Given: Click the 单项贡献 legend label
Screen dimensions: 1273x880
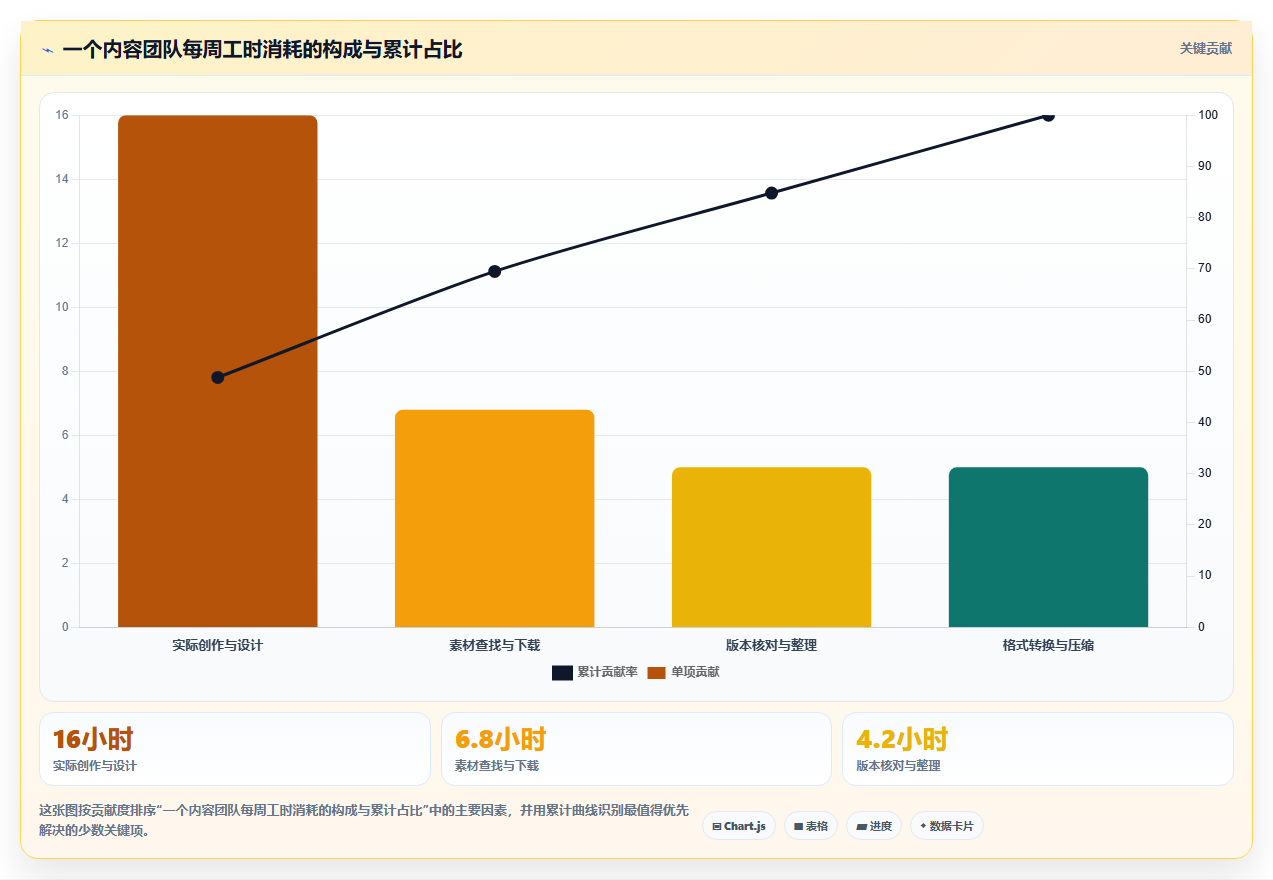Looking at the screenshot, I should click(695, 672).
